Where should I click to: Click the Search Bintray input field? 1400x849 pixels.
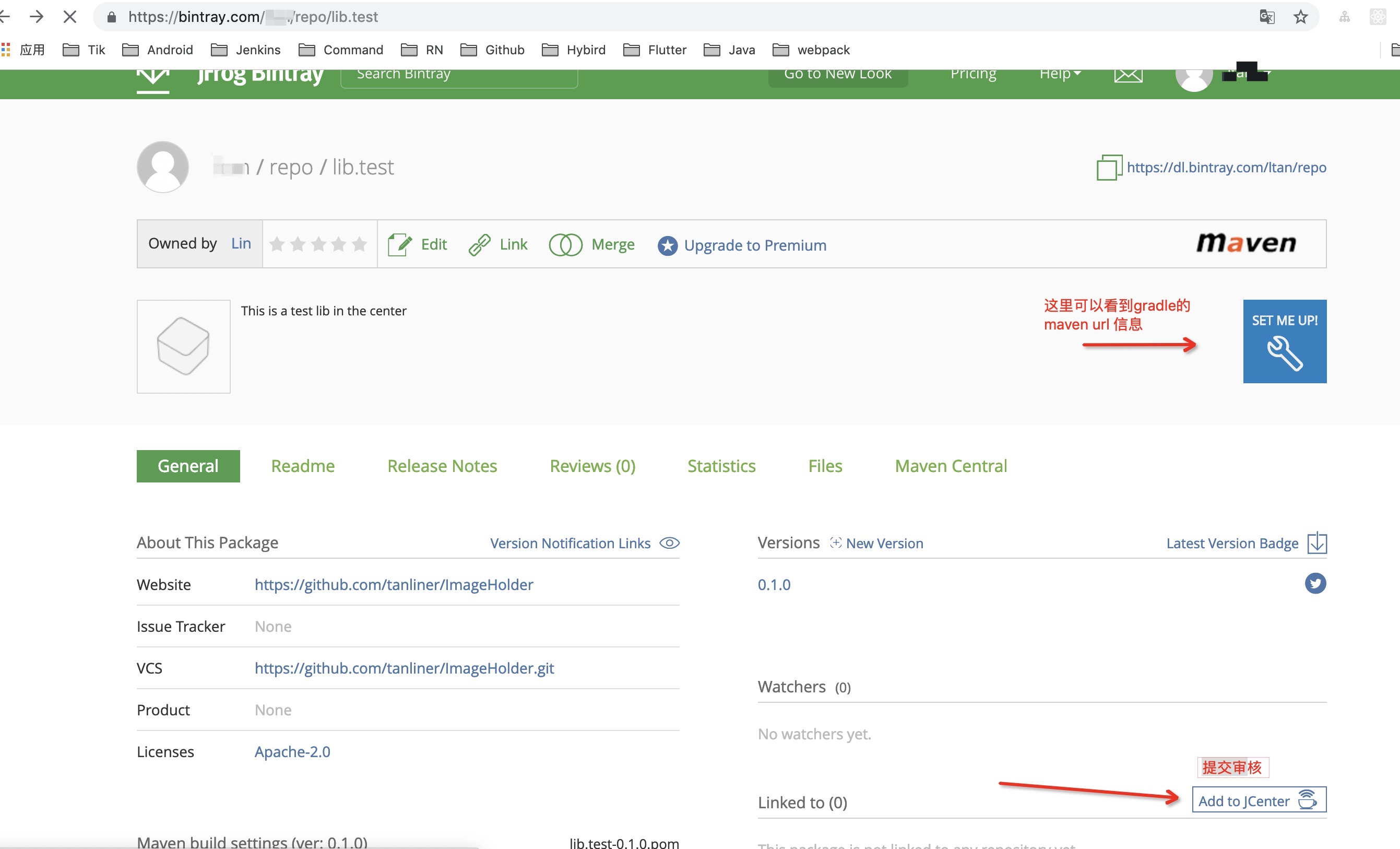[458, 76]
